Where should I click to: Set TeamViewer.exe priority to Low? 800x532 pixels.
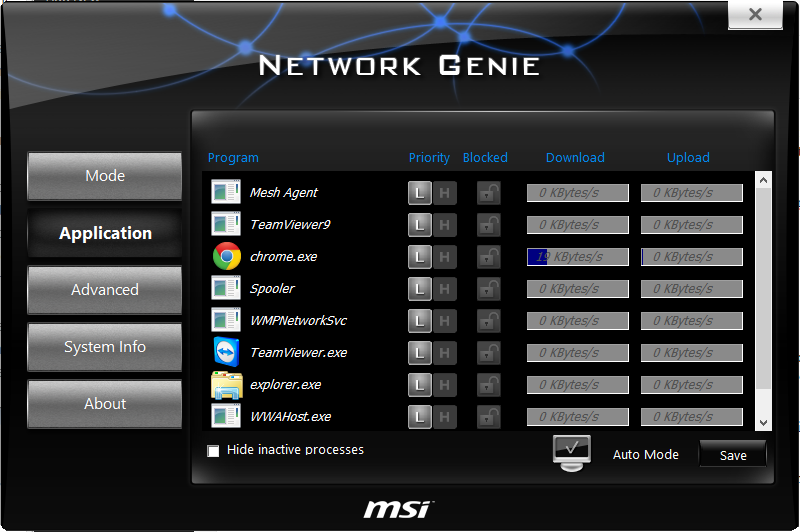[420, 353]
